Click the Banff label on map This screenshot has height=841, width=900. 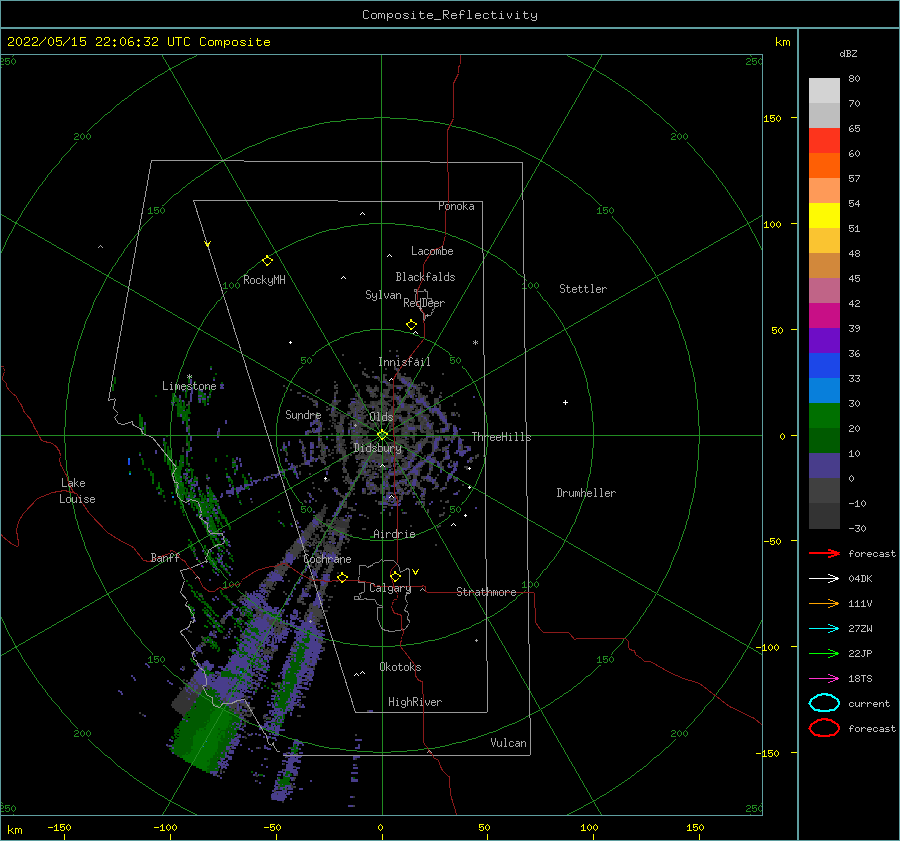tap(165, 557)
